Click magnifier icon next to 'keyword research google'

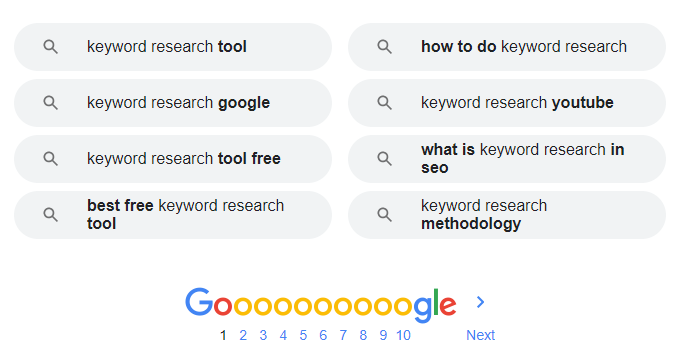point(51,103)
